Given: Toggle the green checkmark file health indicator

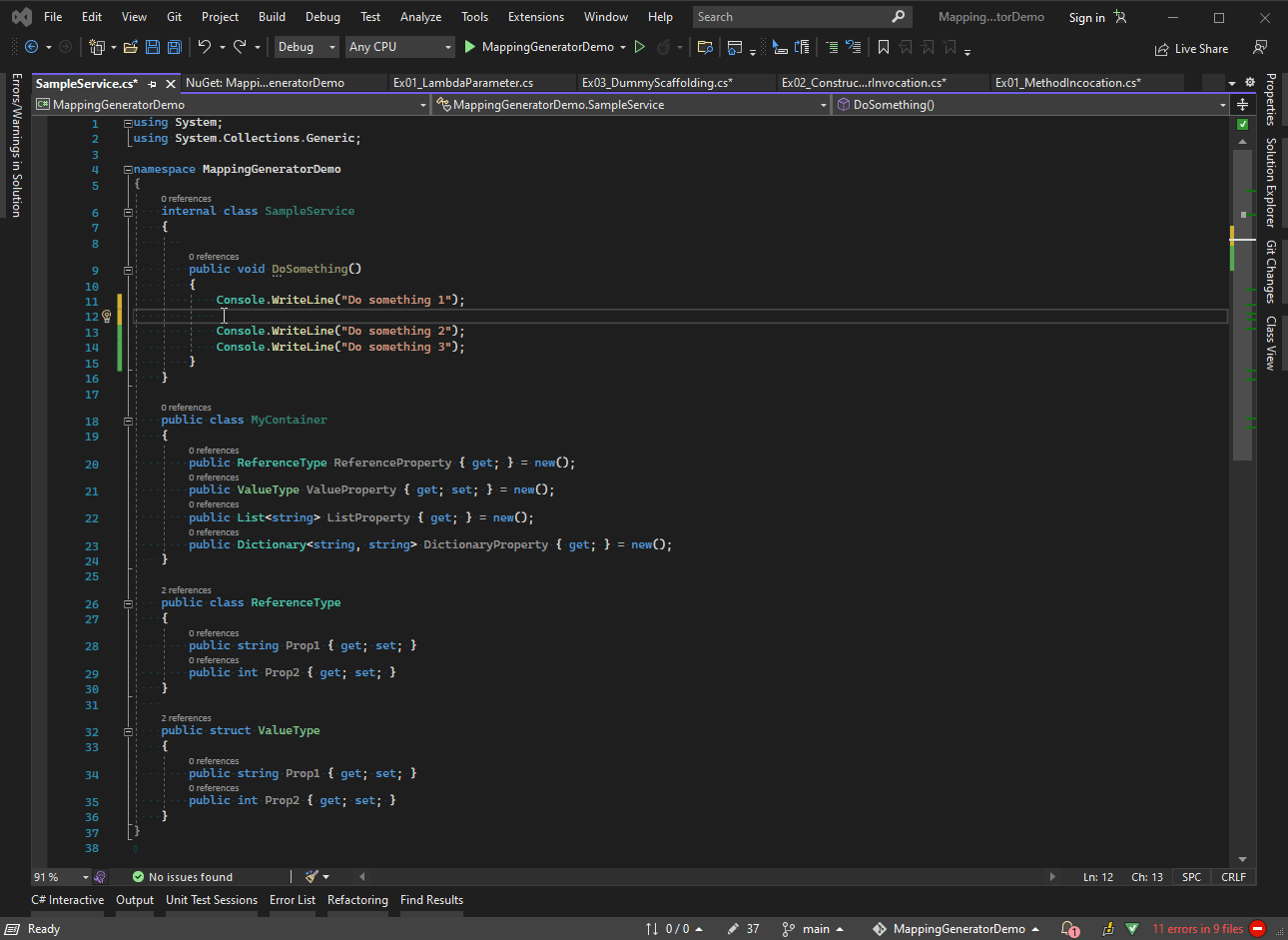Looking at the screenshot, I should (x=1243, y=125).
